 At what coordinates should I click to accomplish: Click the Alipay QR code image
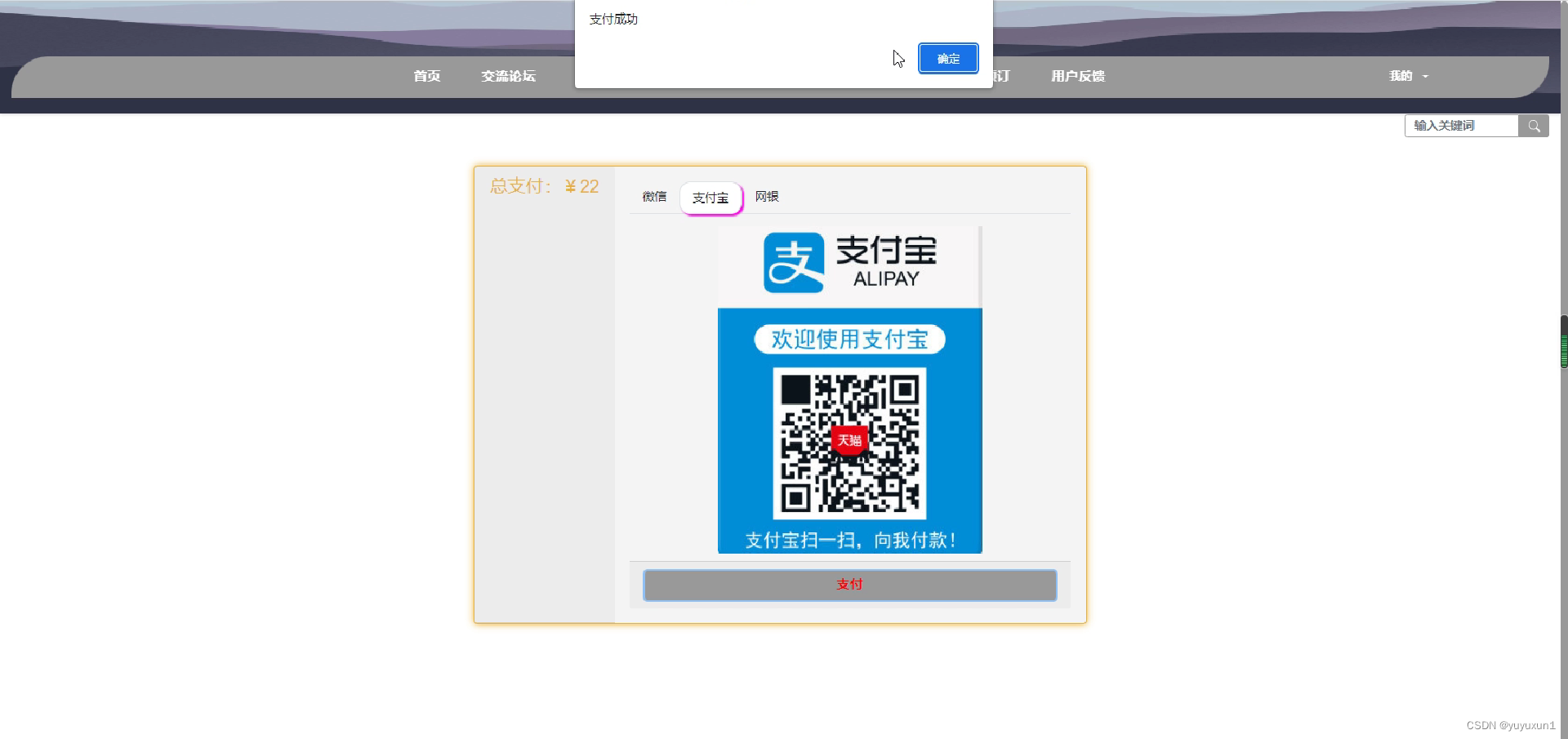[x=849, y=443]
